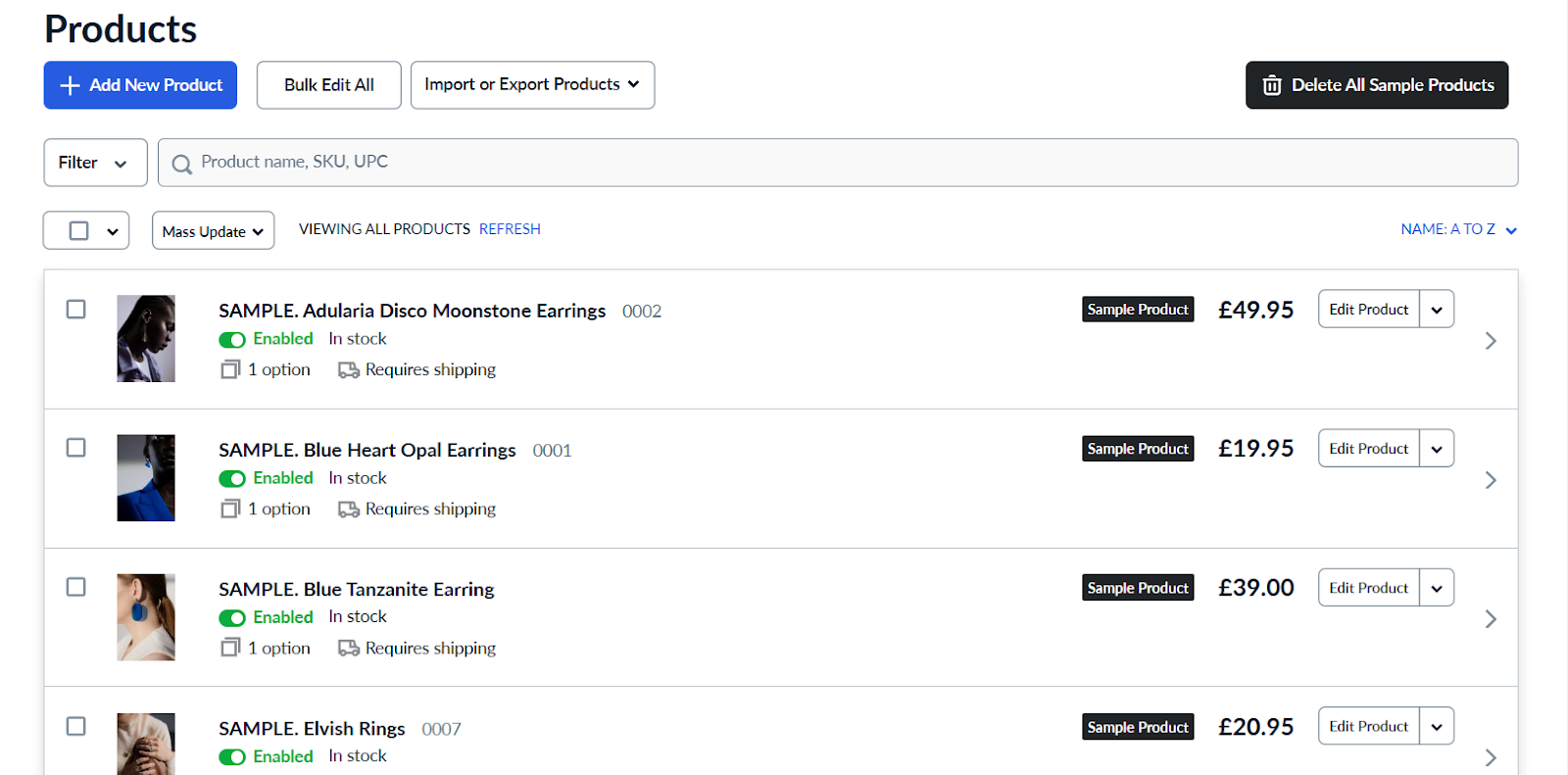1568x775 pixels.
Task: Open the SAMPLE. Elvish Rings title
Action: (312, 728)
